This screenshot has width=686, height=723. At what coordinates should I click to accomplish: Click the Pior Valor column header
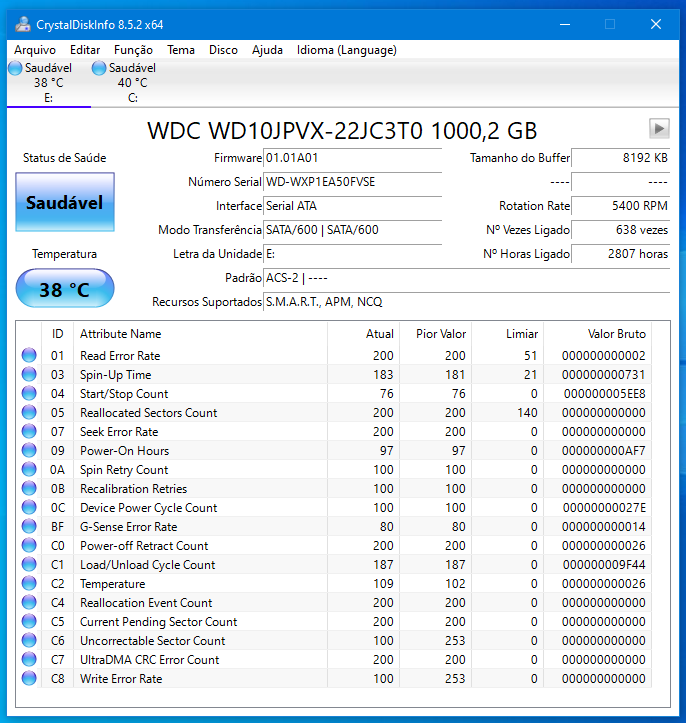(x=436, y=334)
